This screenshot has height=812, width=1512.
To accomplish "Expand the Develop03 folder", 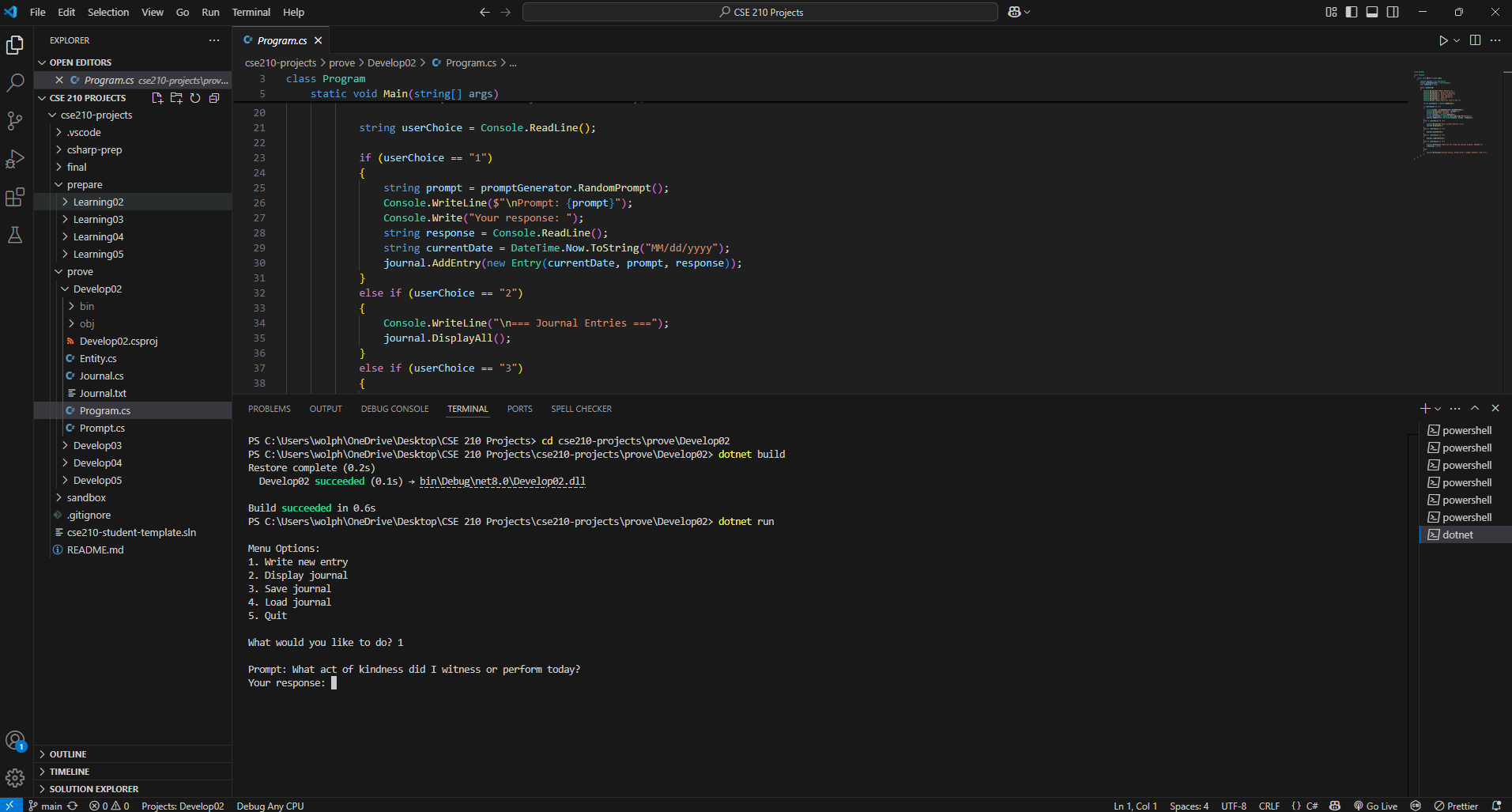I will (x=97, y=445).
